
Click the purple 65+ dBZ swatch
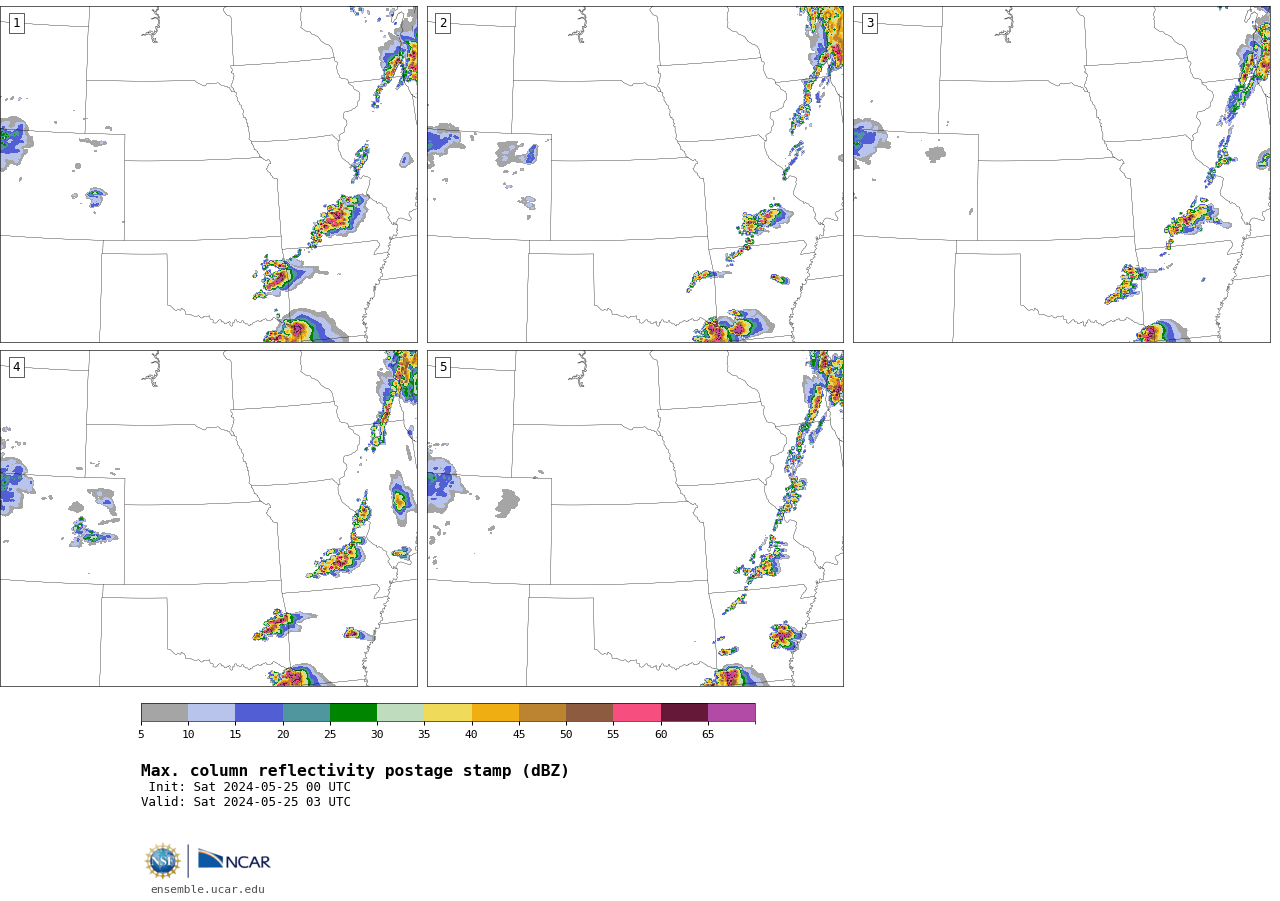(x=732, y=713)
